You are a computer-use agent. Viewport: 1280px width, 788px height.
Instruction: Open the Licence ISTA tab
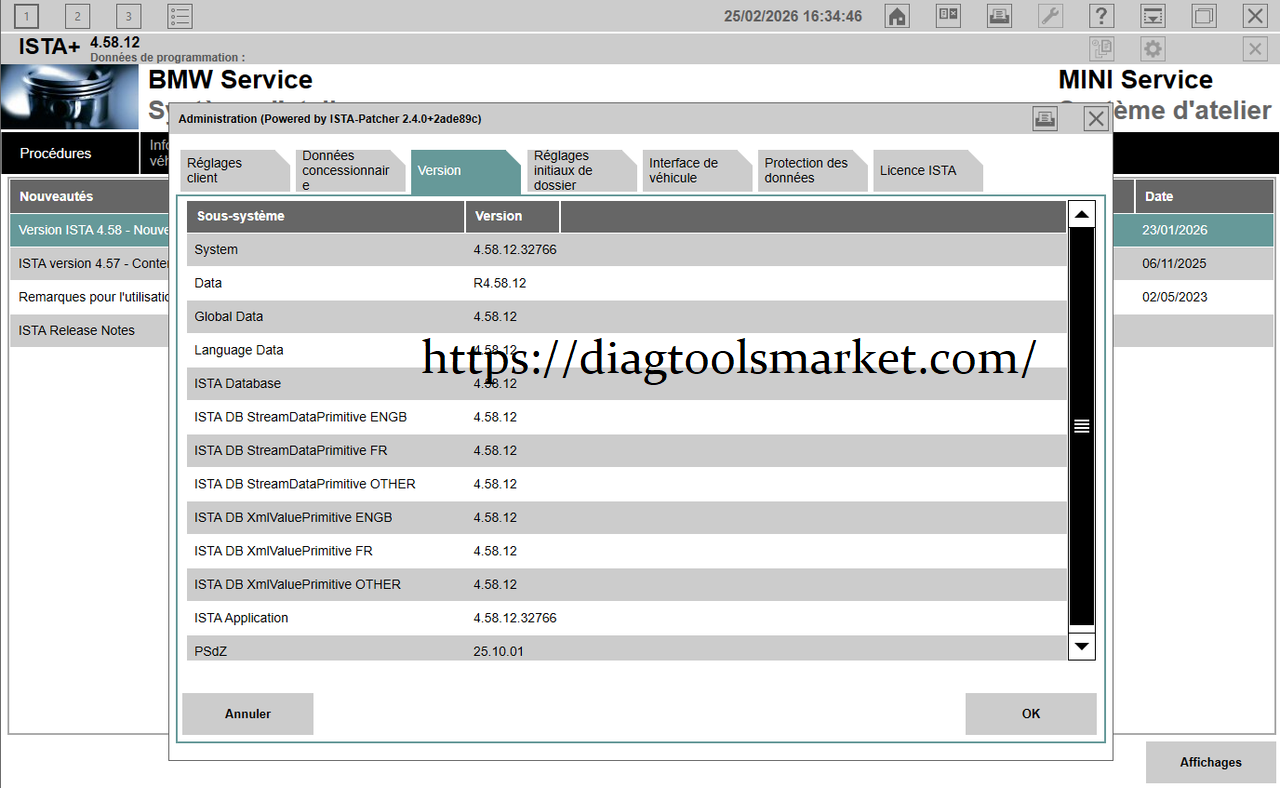click(922, 171)
